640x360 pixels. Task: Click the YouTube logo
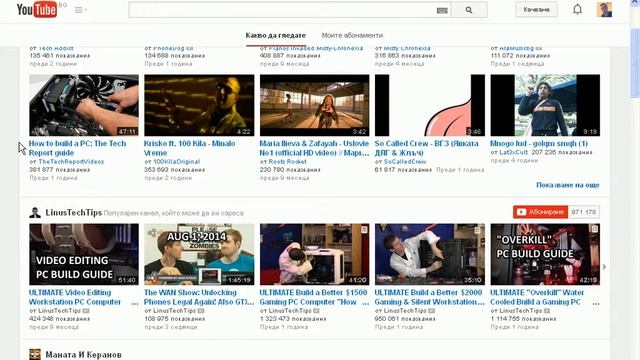(37, 9)
